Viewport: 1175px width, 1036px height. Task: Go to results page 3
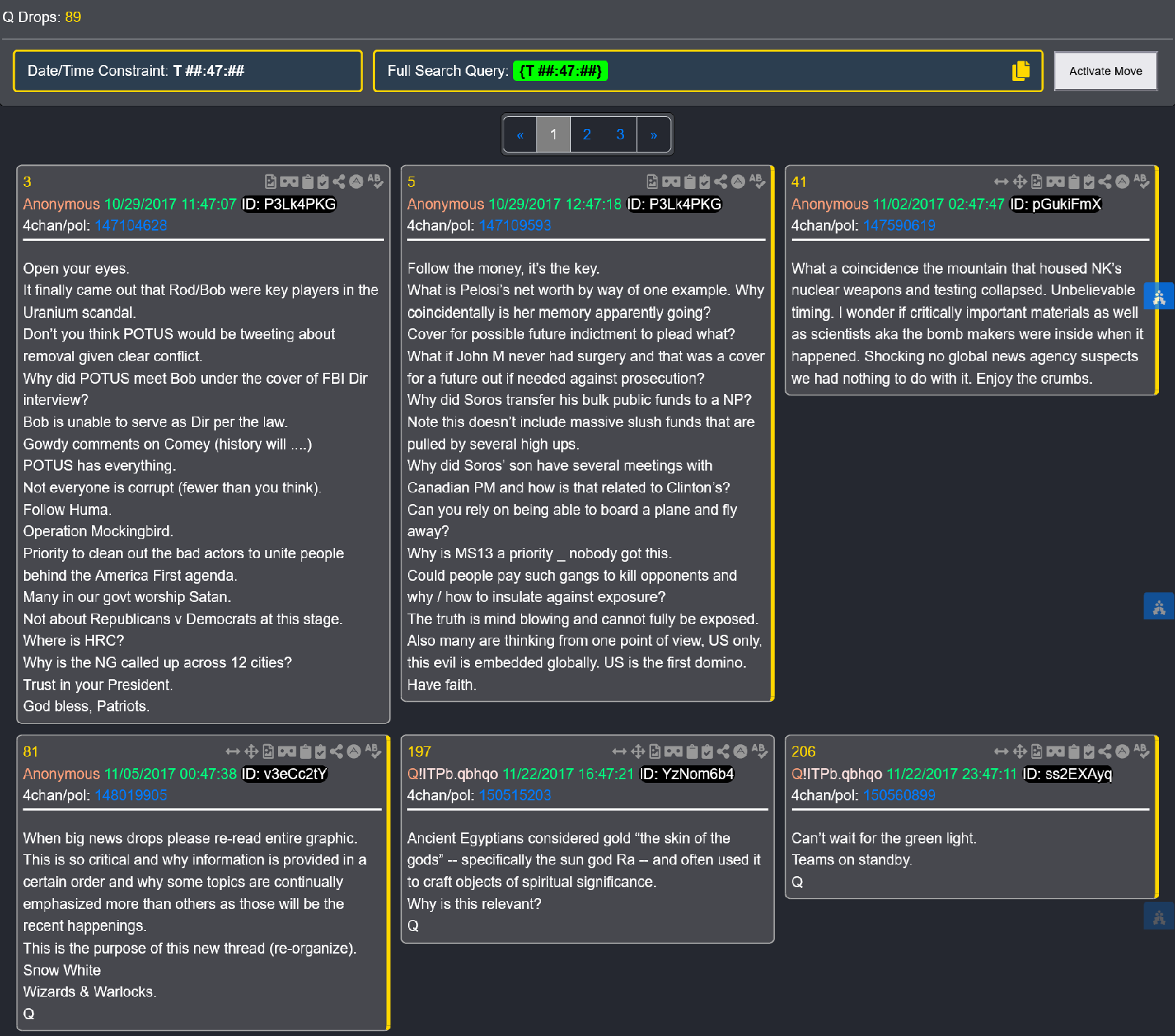620,134
